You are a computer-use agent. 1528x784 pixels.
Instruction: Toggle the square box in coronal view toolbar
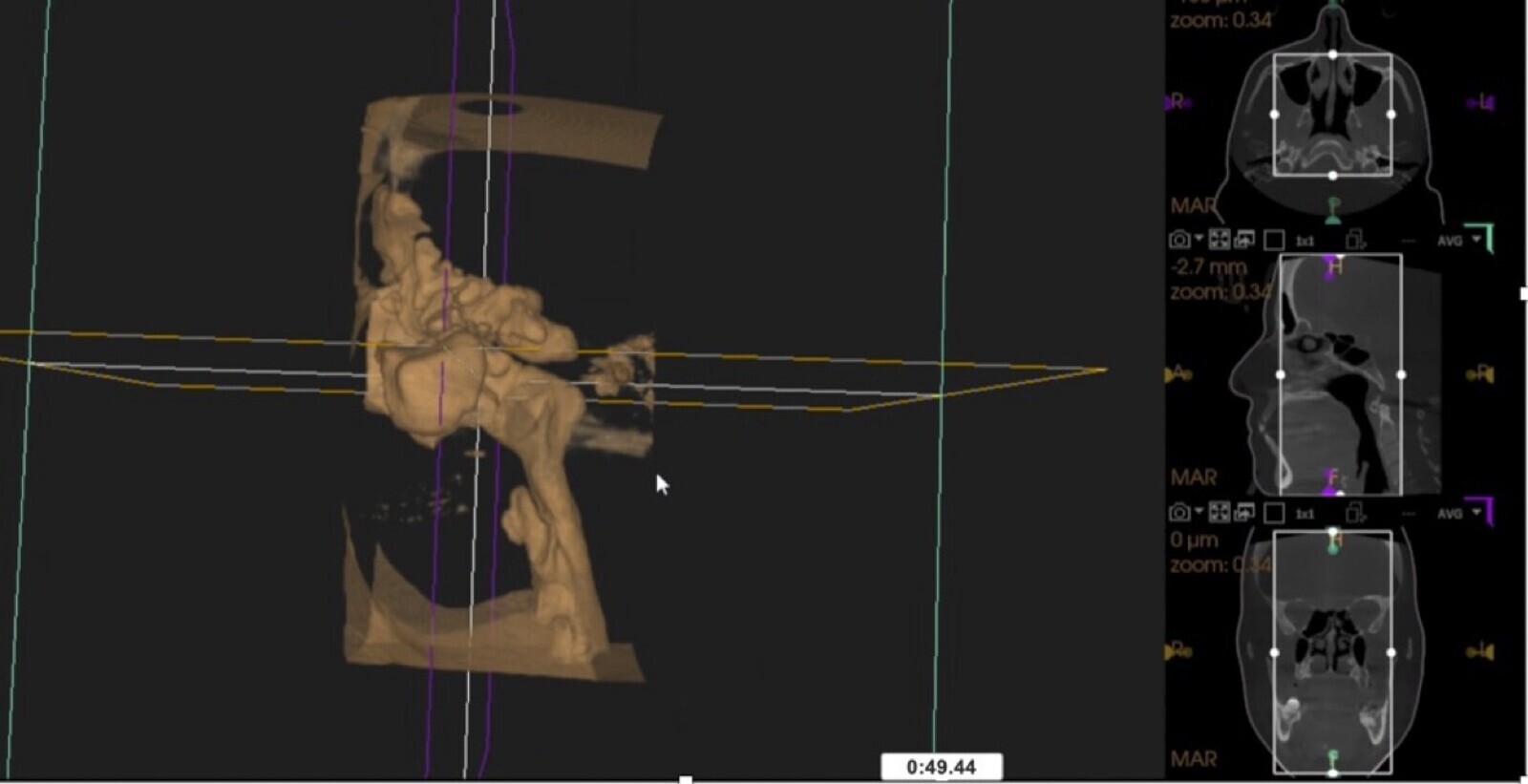[1274, 514]
